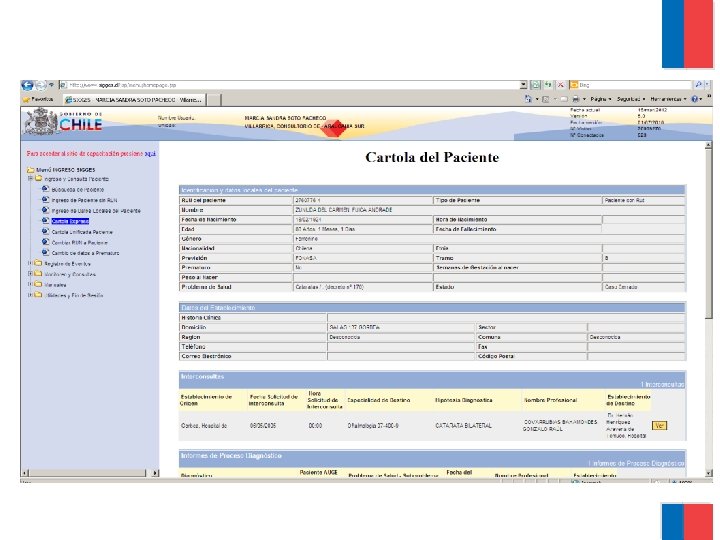Click the main page vertical scrollbar thumb
The image size is (720, 540).
709,233
